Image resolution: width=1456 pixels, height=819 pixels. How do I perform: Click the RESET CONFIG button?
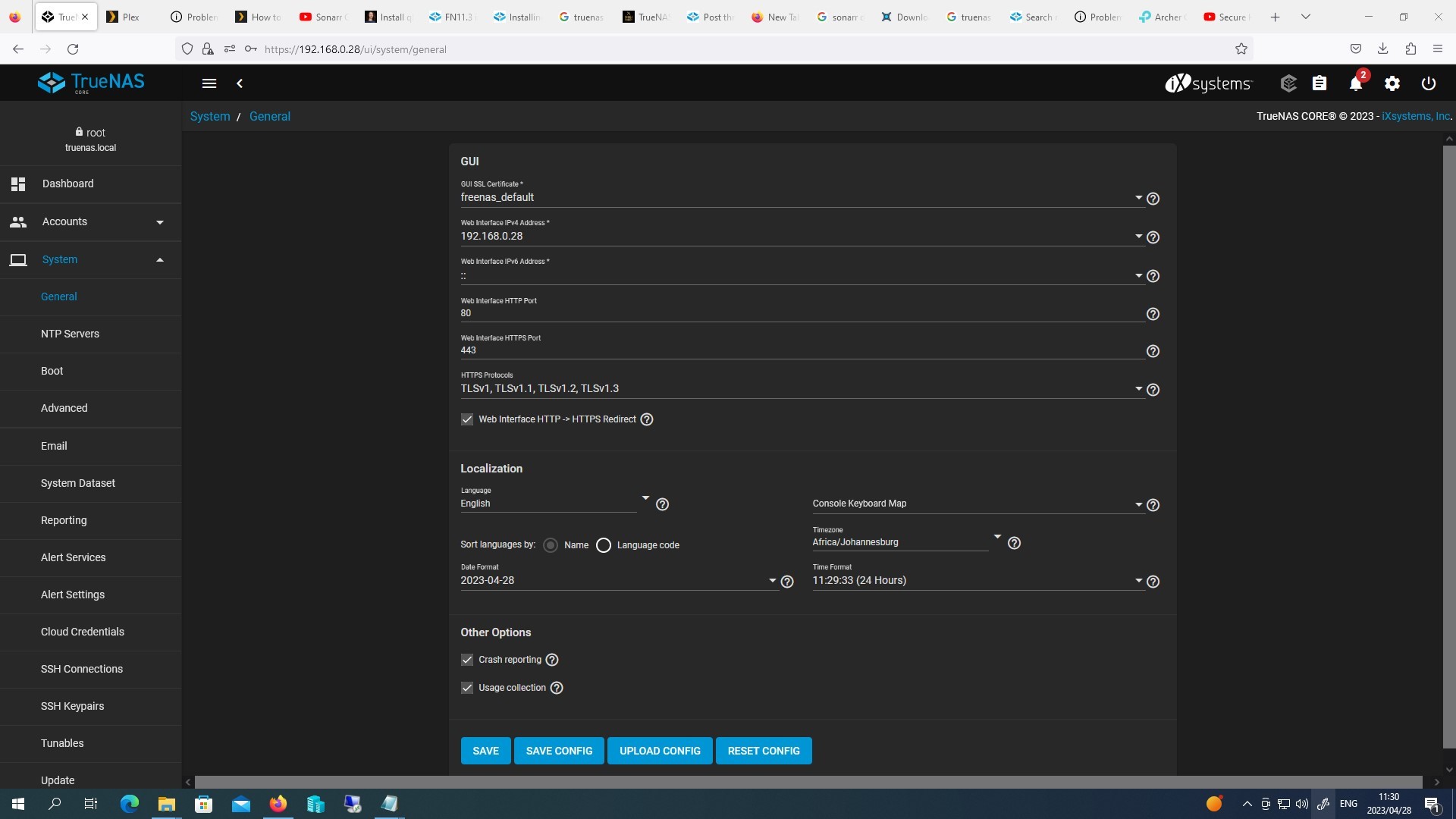pos(764,751)
